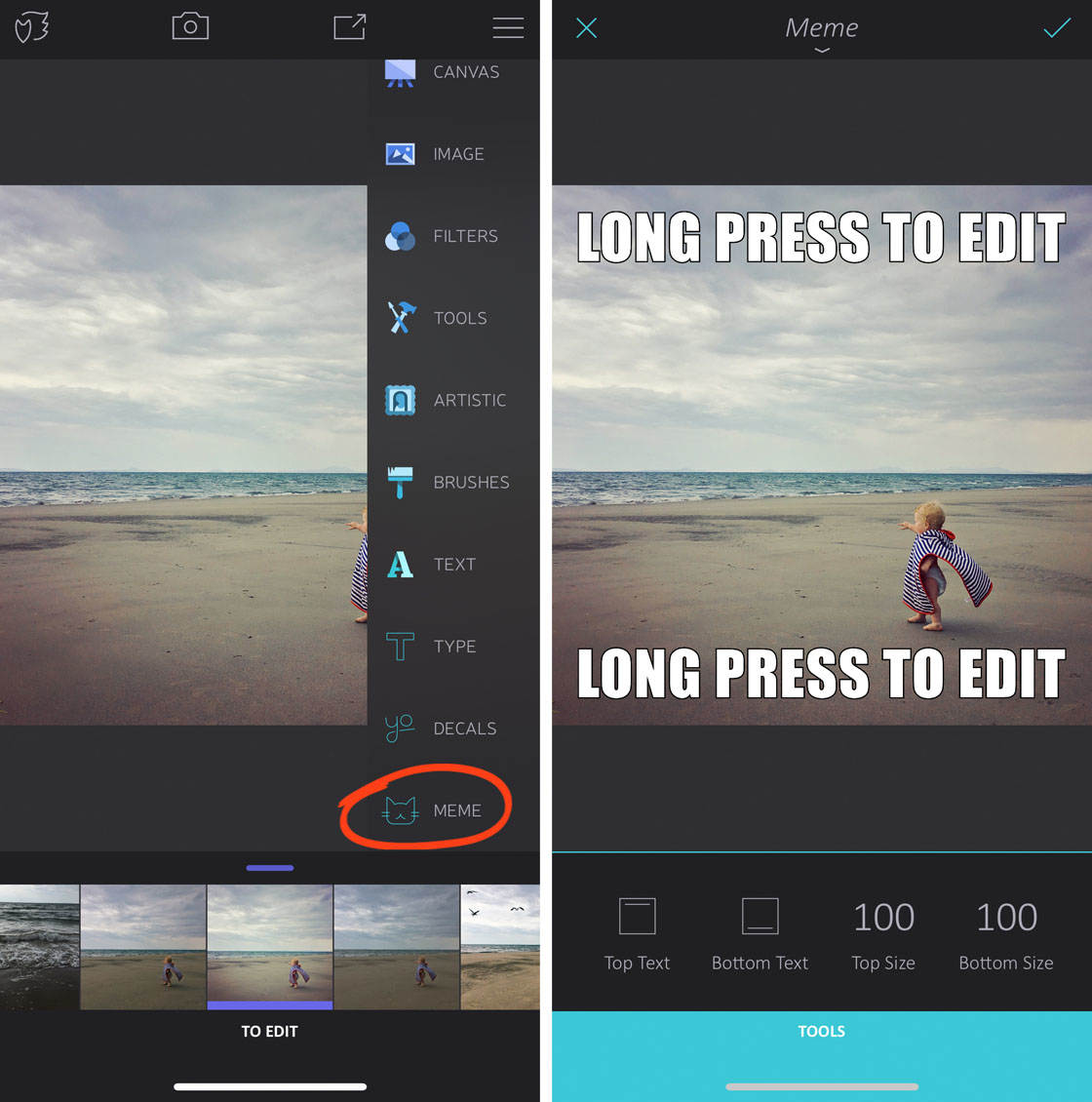Tap the share/export icon
The height and width of the screenshot is (1102, 1092).
pos(349,26)
